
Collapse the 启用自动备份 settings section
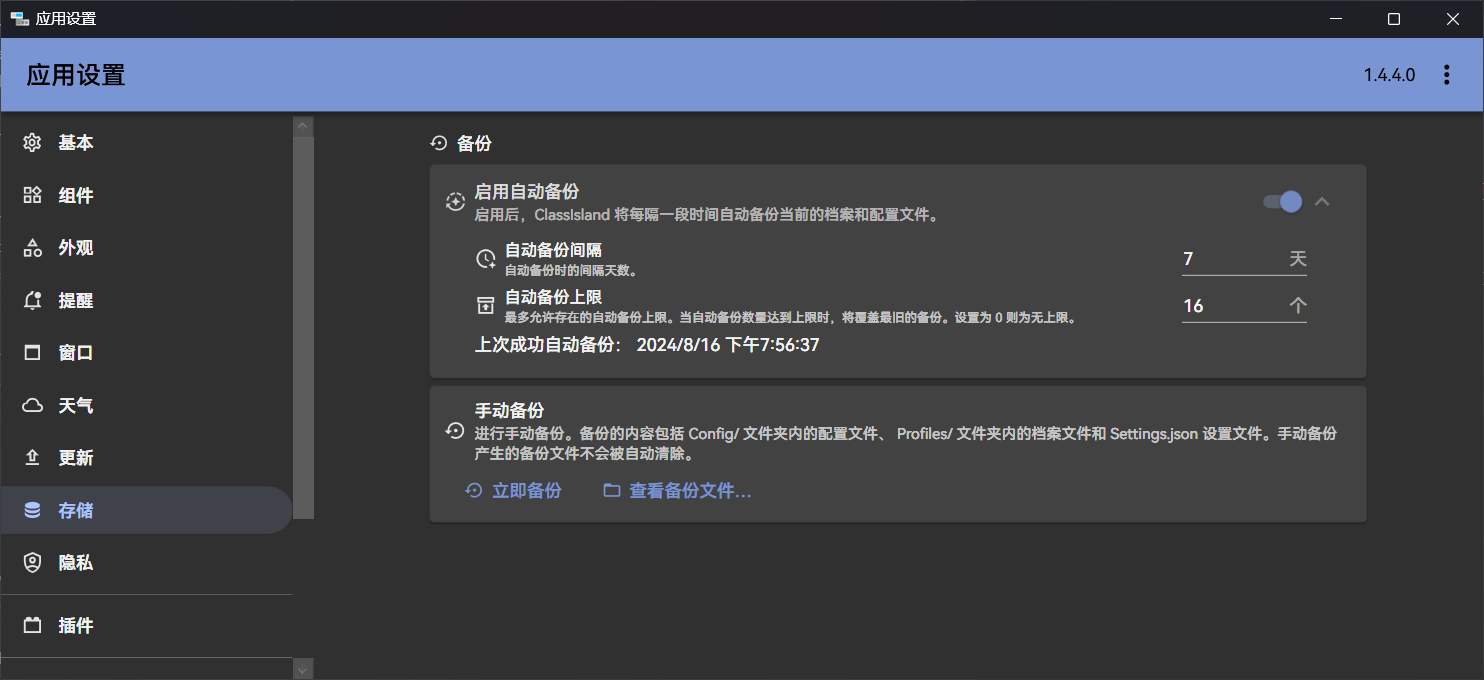1322,202
